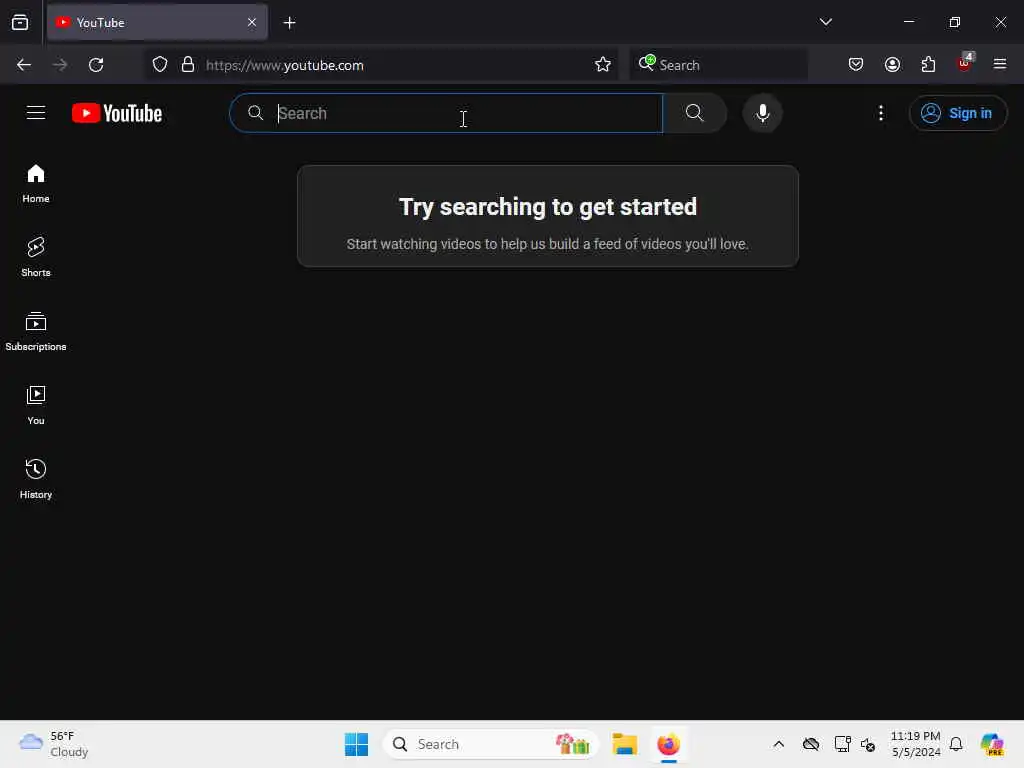Screen dimensions: 1024x768
Task: Open the tracking protection shield icon
Action: coord(160,65)
